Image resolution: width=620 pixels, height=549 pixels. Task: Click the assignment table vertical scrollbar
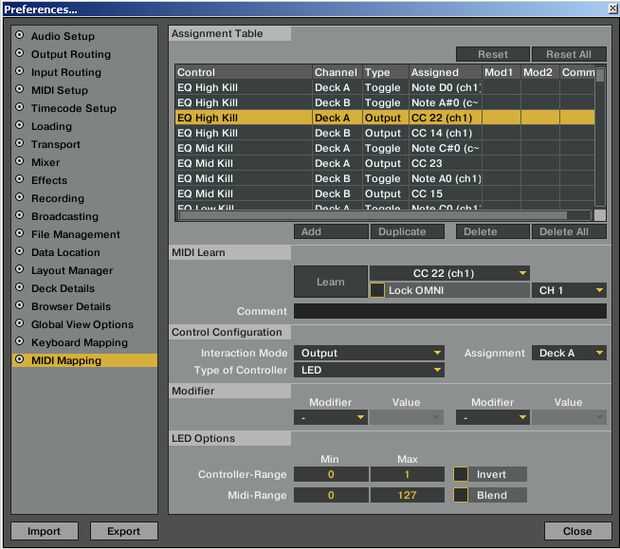click(x=600, y=138)
